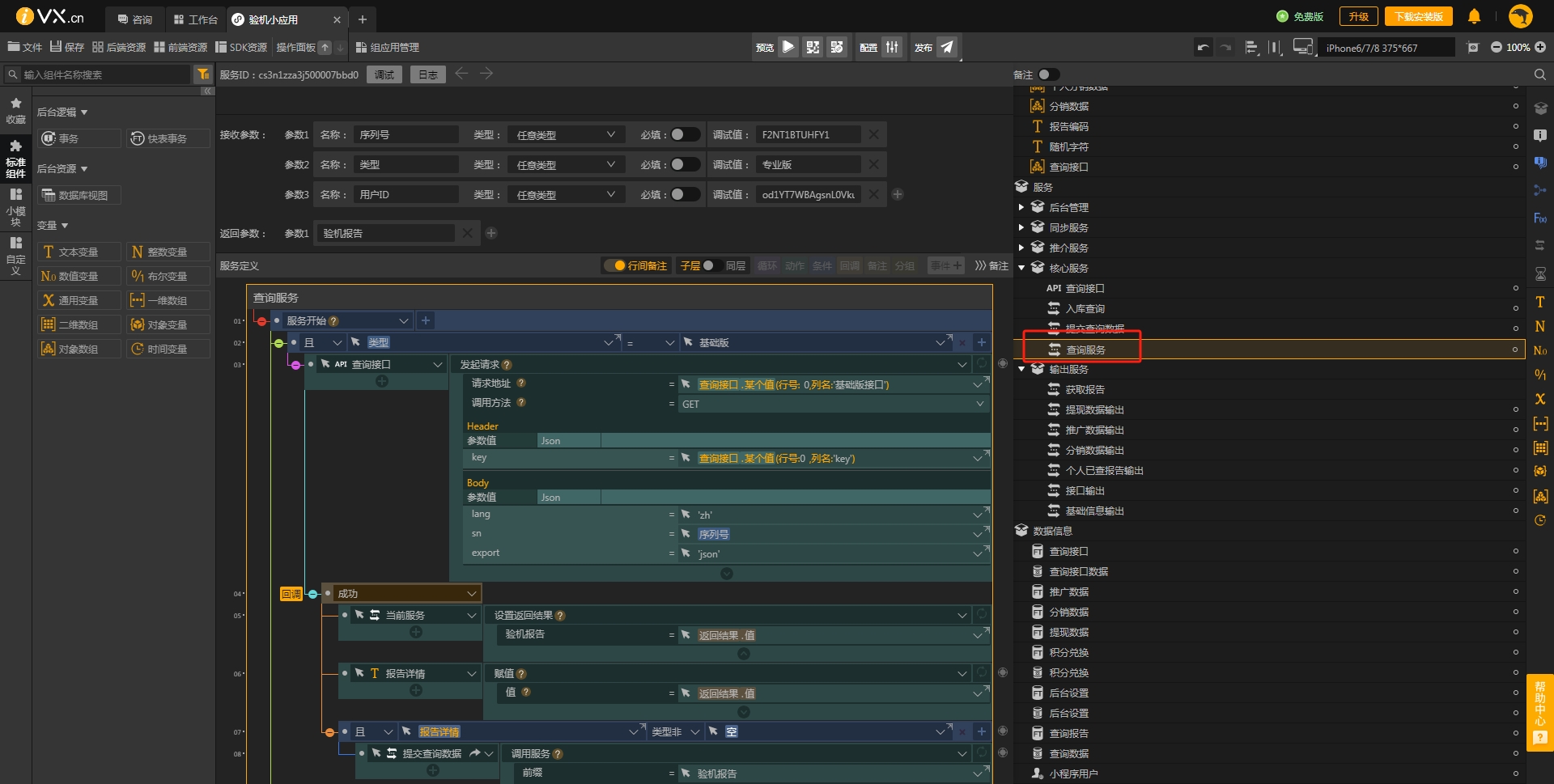Collapse the 核心服务 tree node
This screenshot has height=784, width=1554.
click(1021, 268)
